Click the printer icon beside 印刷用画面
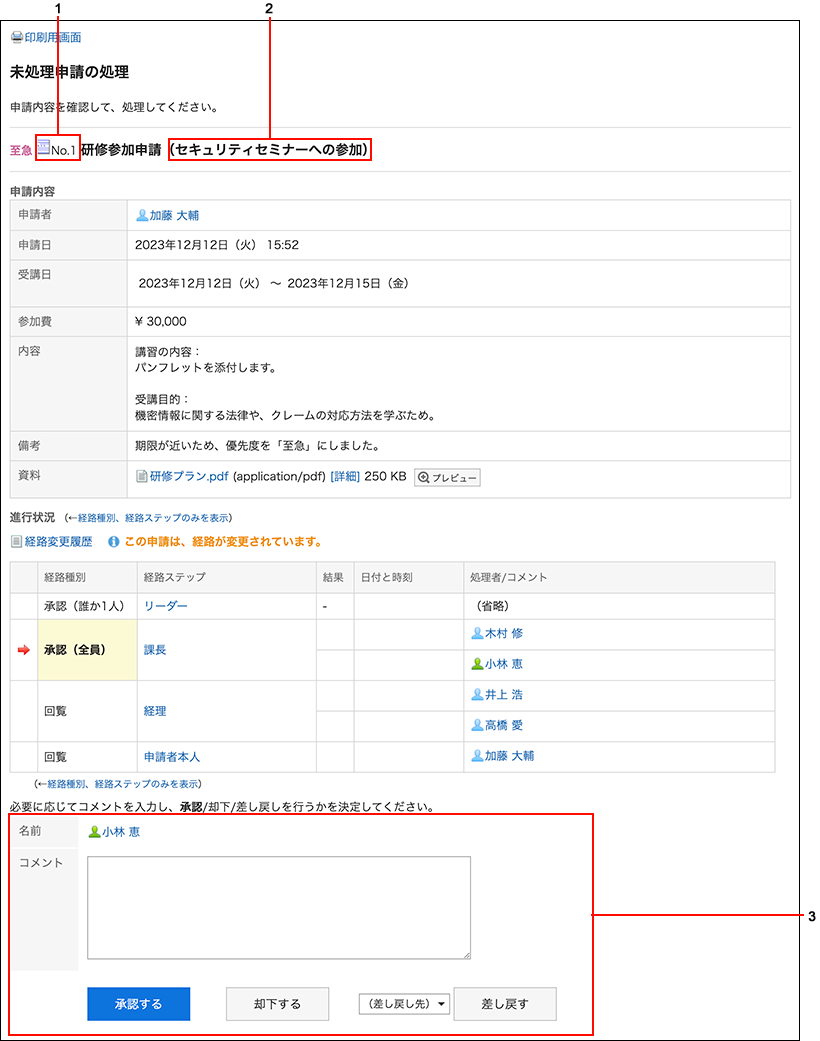This screenshot has height=1041, width=820. 17,38
